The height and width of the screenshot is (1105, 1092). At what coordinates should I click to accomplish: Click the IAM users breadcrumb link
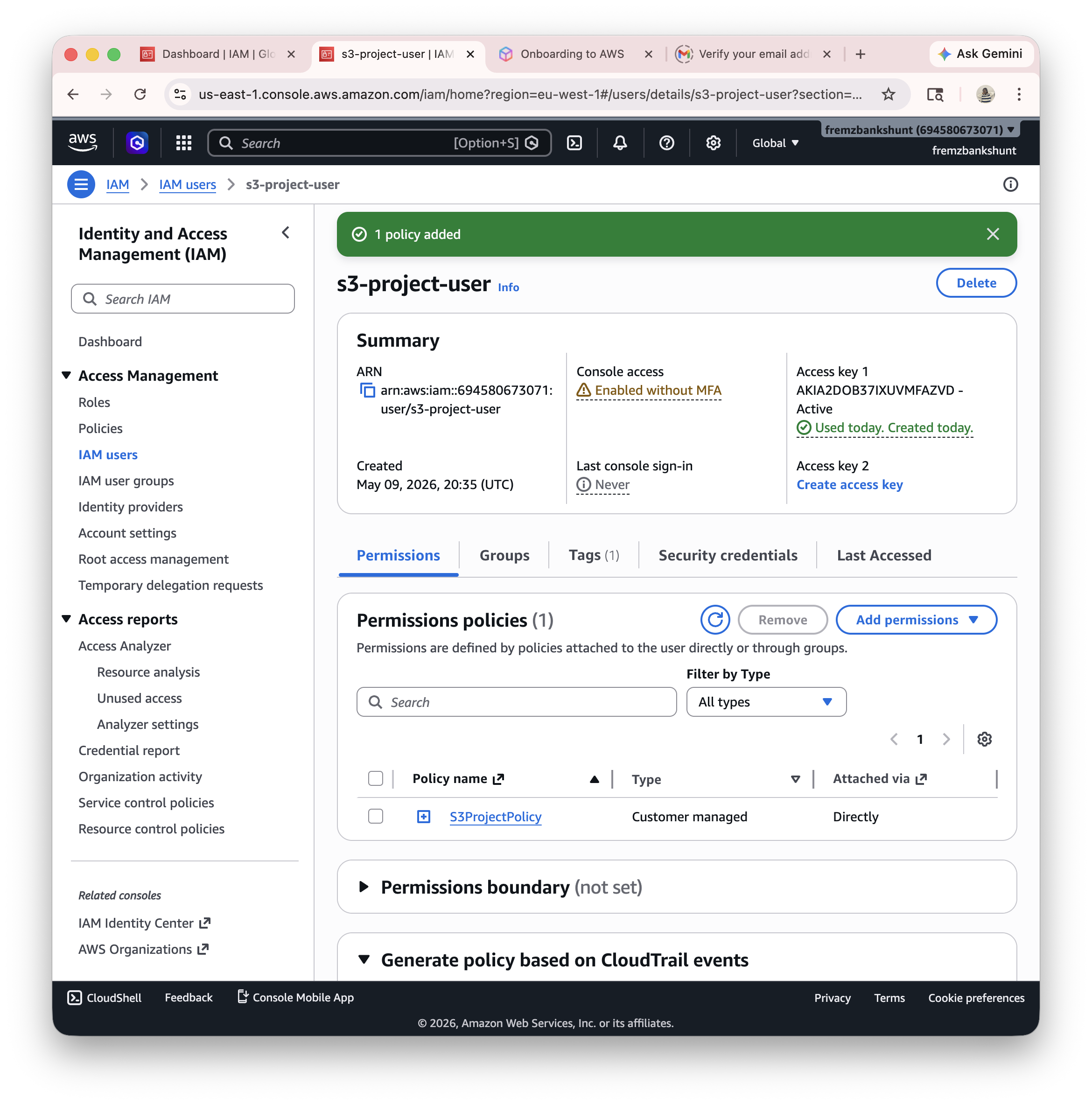(x=187, y=184)
